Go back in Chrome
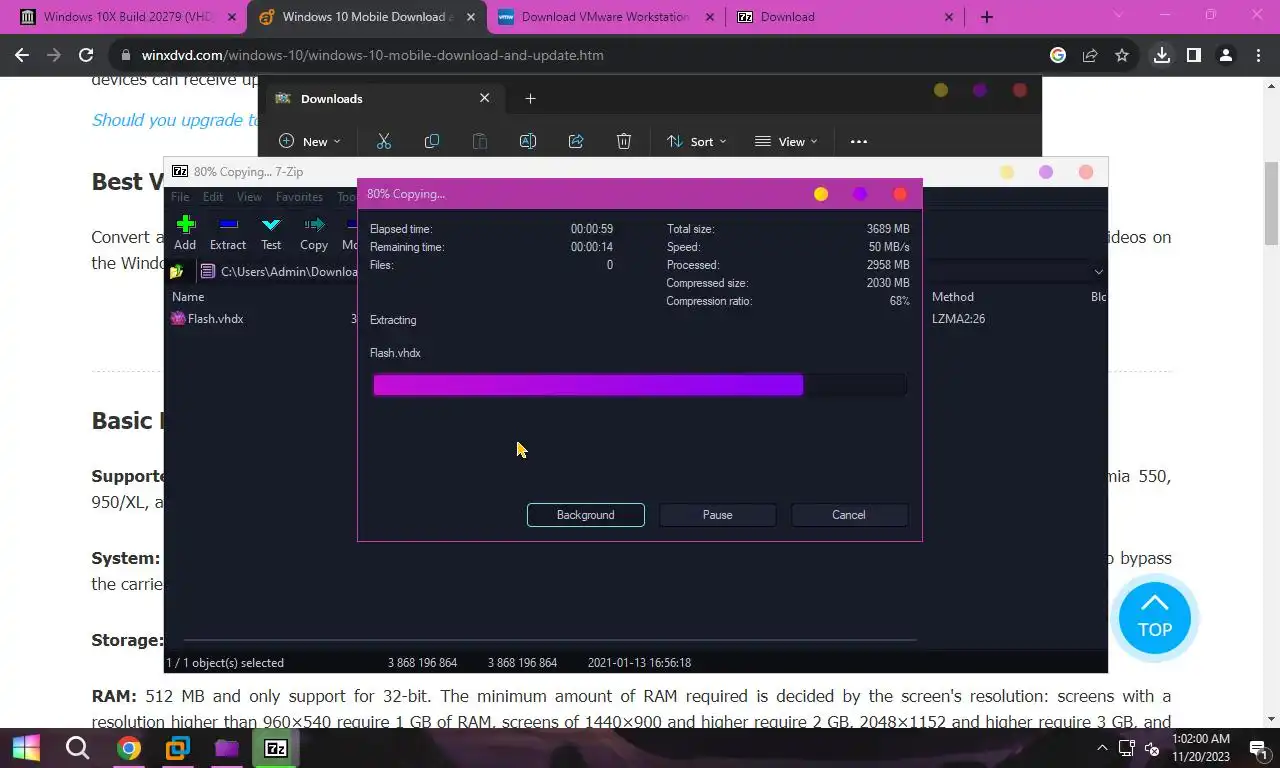This screenshot has width=1280, height=768. click(22, 56)
